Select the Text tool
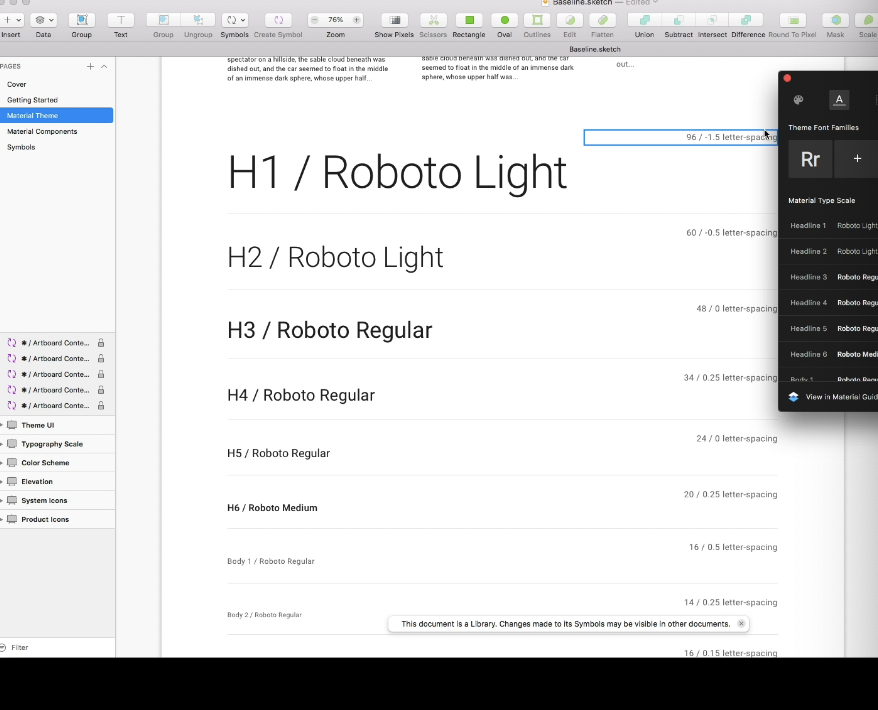This screenshot has height=710, width=878. 121,20
